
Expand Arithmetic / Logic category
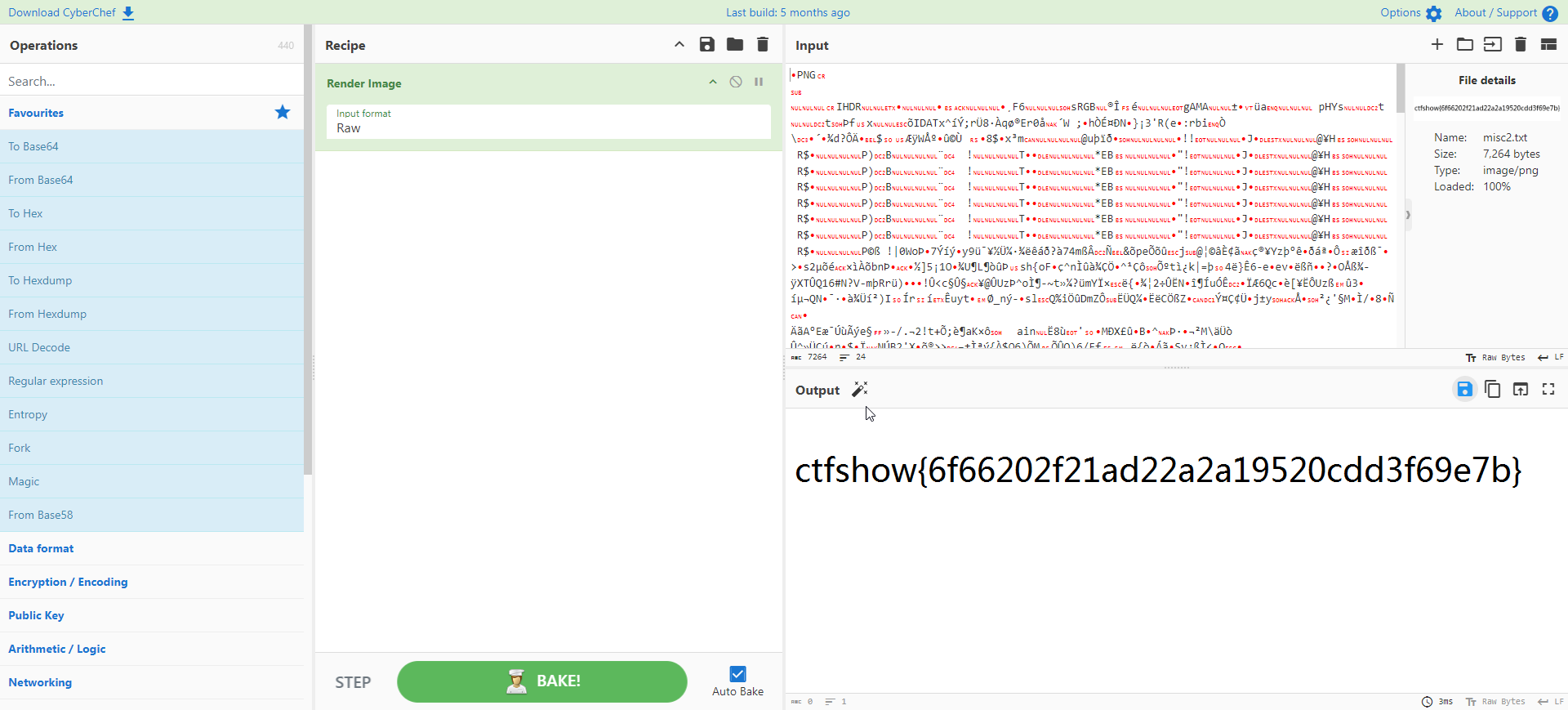point(152,649)
